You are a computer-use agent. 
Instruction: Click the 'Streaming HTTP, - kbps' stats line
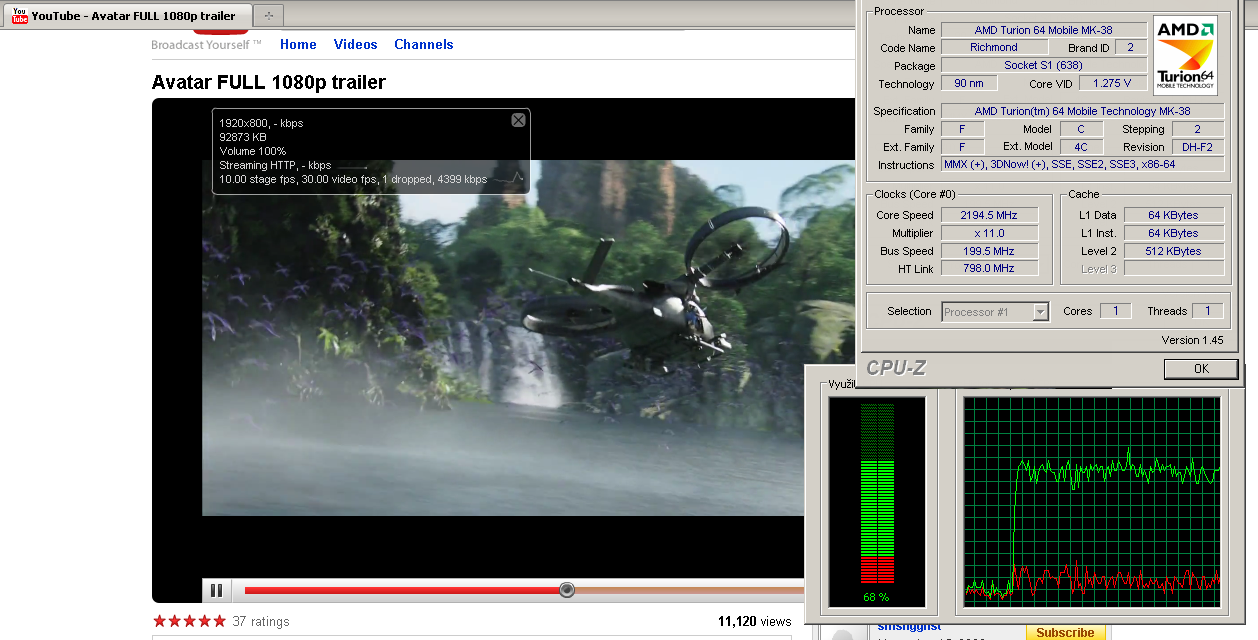tap(275, 165)
